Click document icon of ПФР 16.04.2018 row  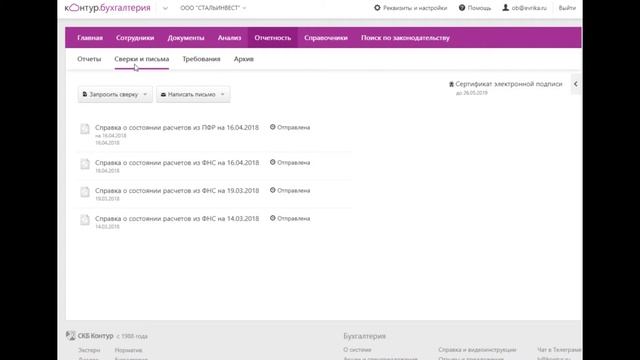pos(84,129)
